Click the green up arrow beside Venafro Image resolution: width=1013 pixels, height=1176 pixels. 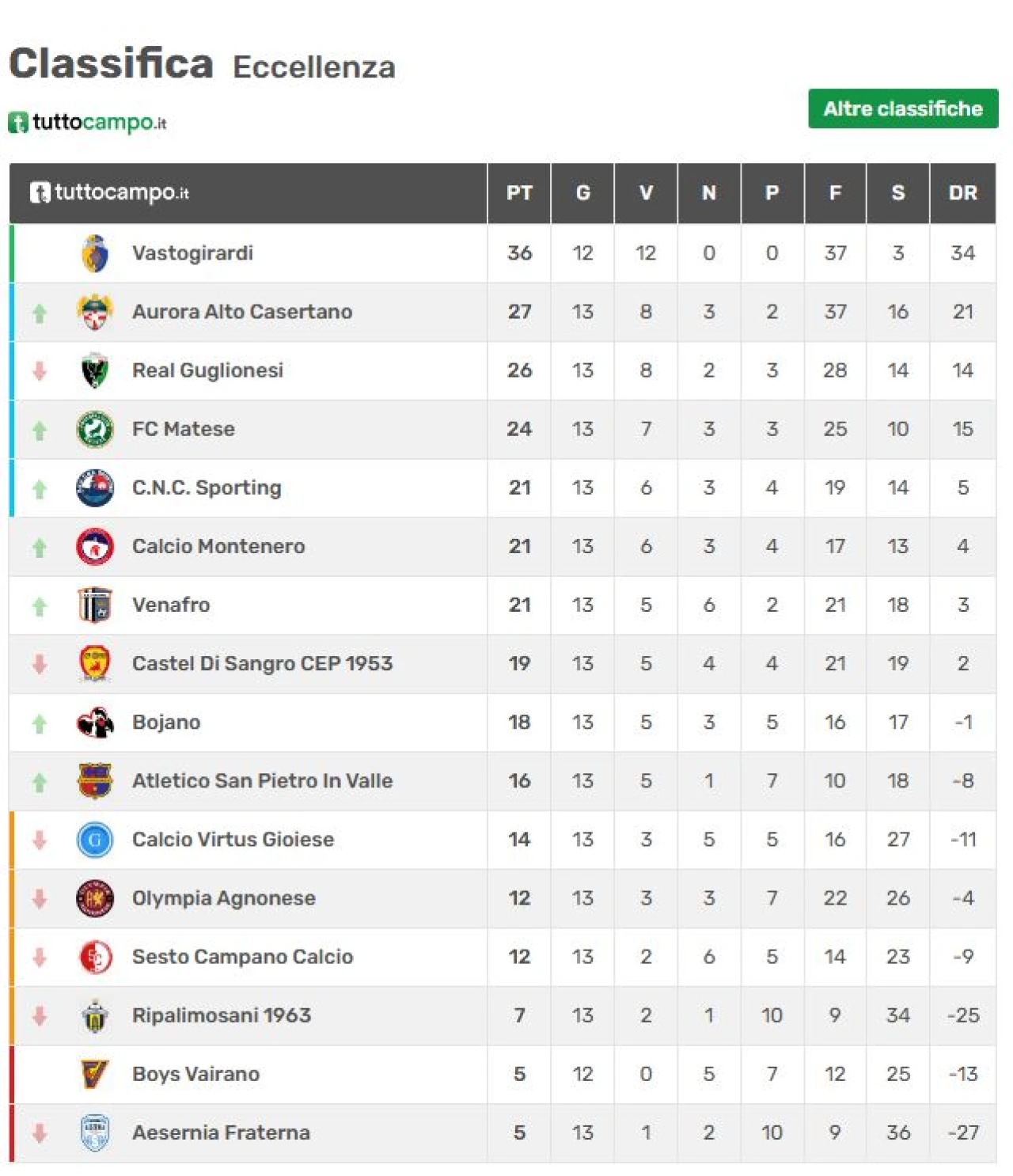(40, 606)
